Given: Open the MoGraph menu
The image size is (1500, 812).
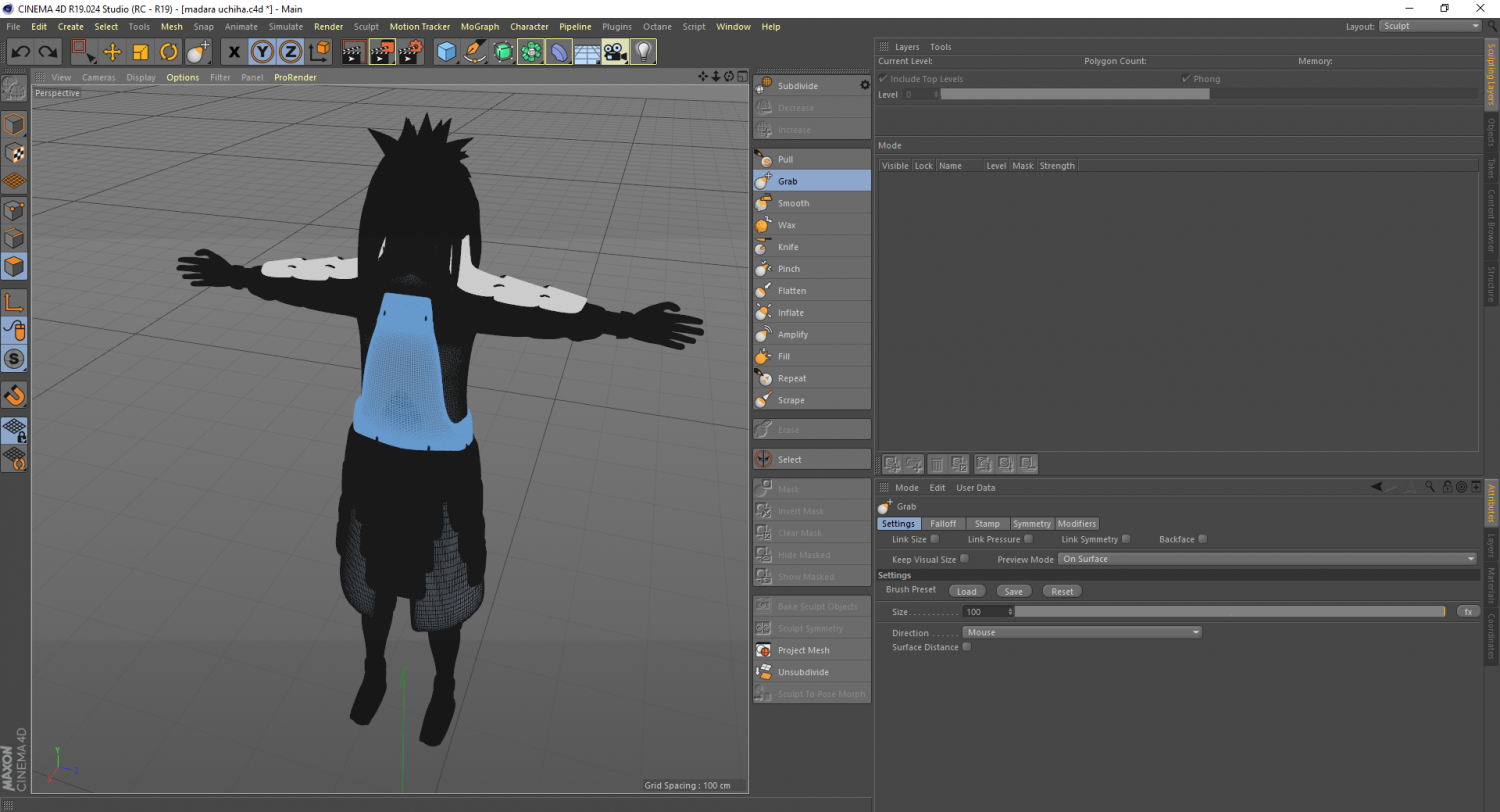Looking at the screenshot, I should tap(480, 26).
